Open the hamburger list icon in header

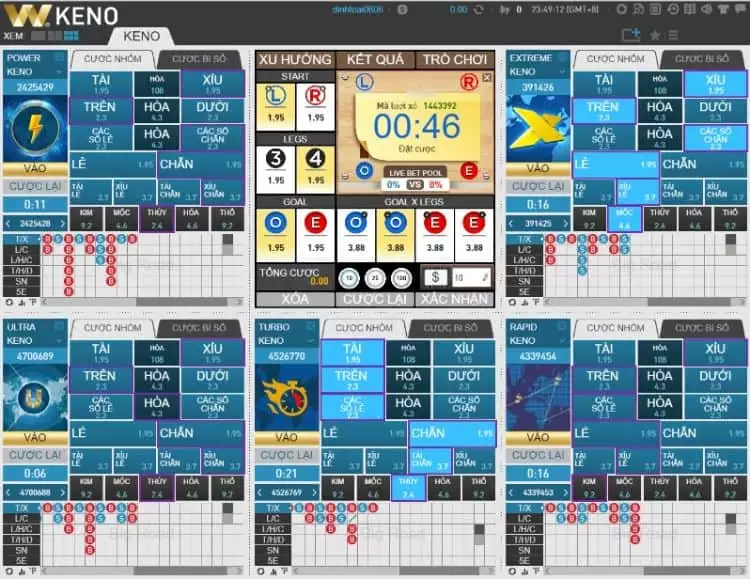(673, 35)
